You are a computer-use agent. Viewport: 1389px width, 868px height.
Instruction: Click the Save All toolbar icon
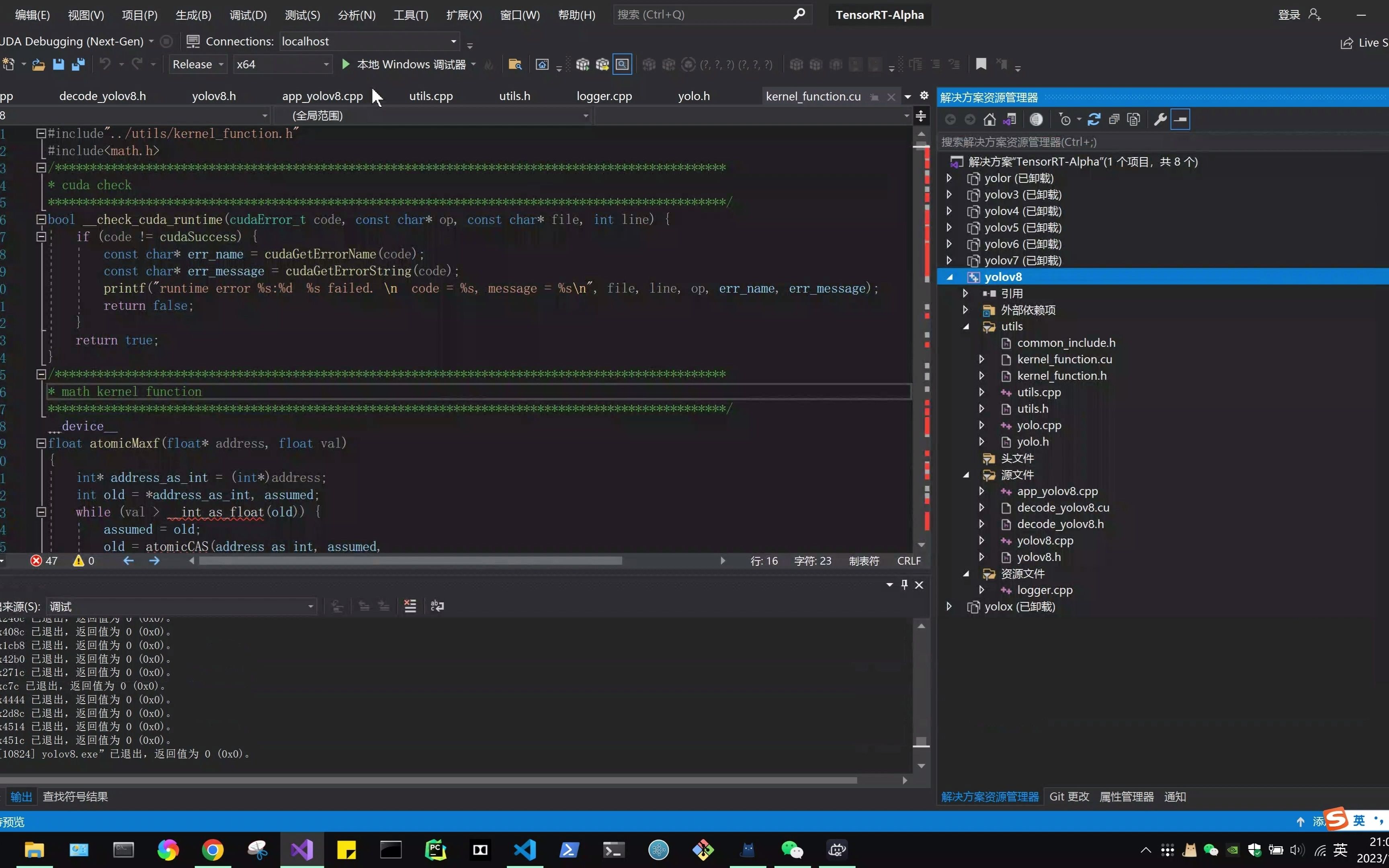click(78, 64)
